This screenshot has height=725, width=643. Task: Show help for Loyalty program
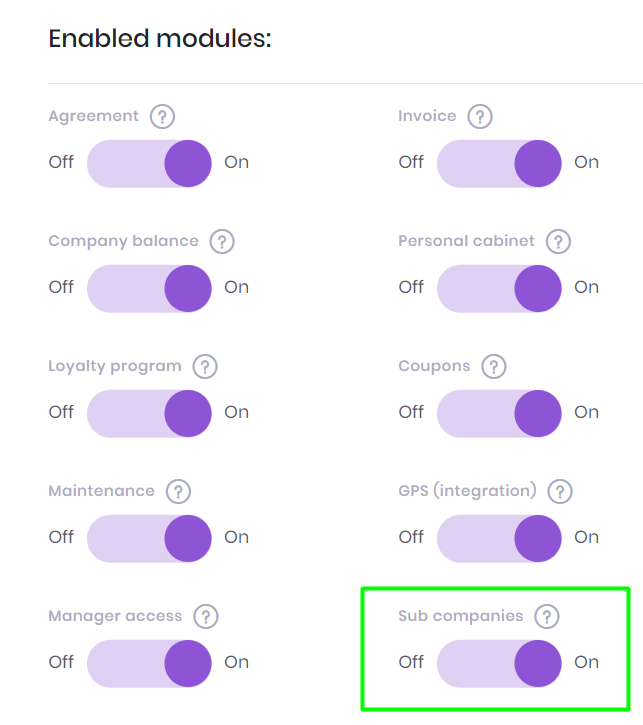click(205, 366)
